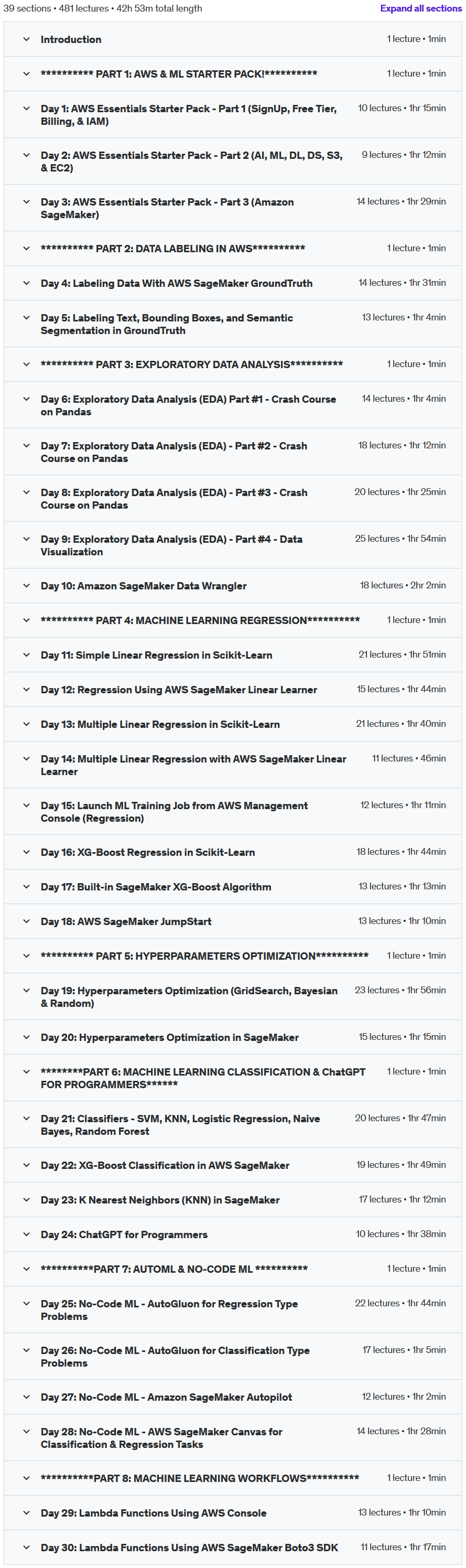Open the Day 29 Lambda Functions AWS Console title
This screenshot has width=466, height=1568.
click(x=153, y=1512)
